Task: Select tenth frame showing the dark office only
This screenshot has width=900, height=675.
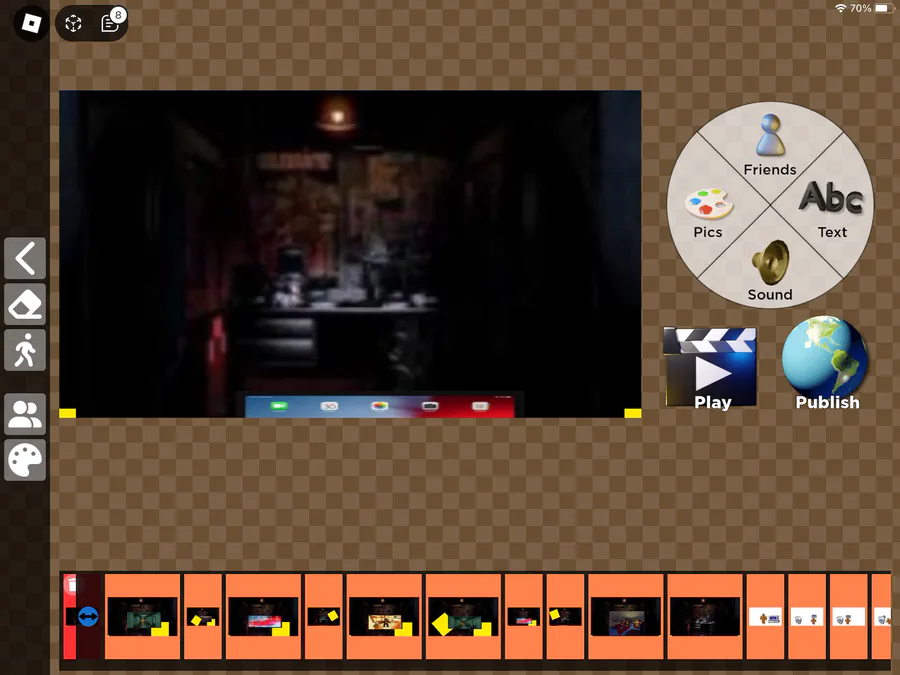Action: pos(705,616)
